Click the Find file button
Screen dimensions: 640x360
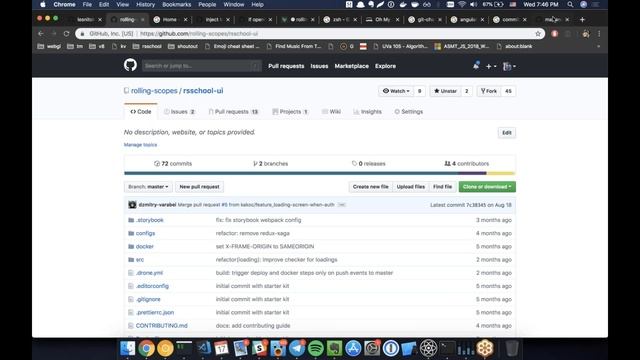(442, 187)
